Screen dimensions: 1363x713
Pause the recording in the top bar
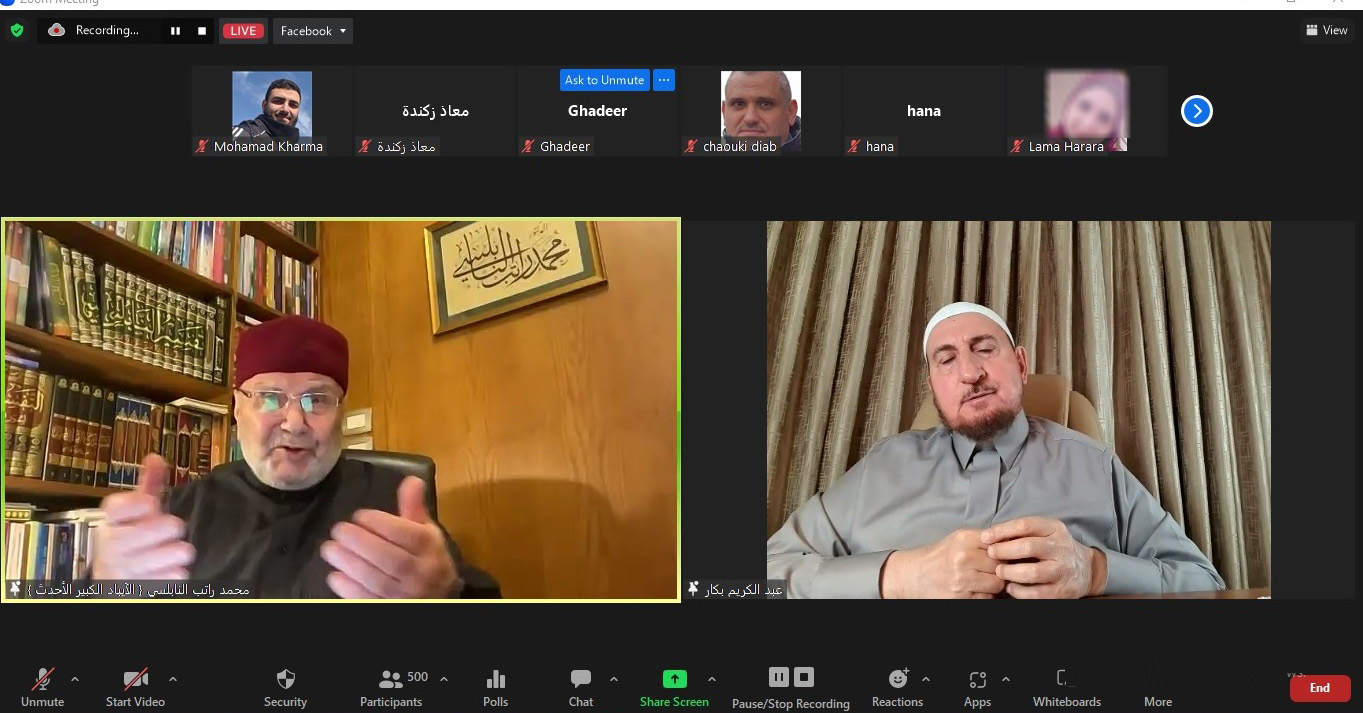175,31
